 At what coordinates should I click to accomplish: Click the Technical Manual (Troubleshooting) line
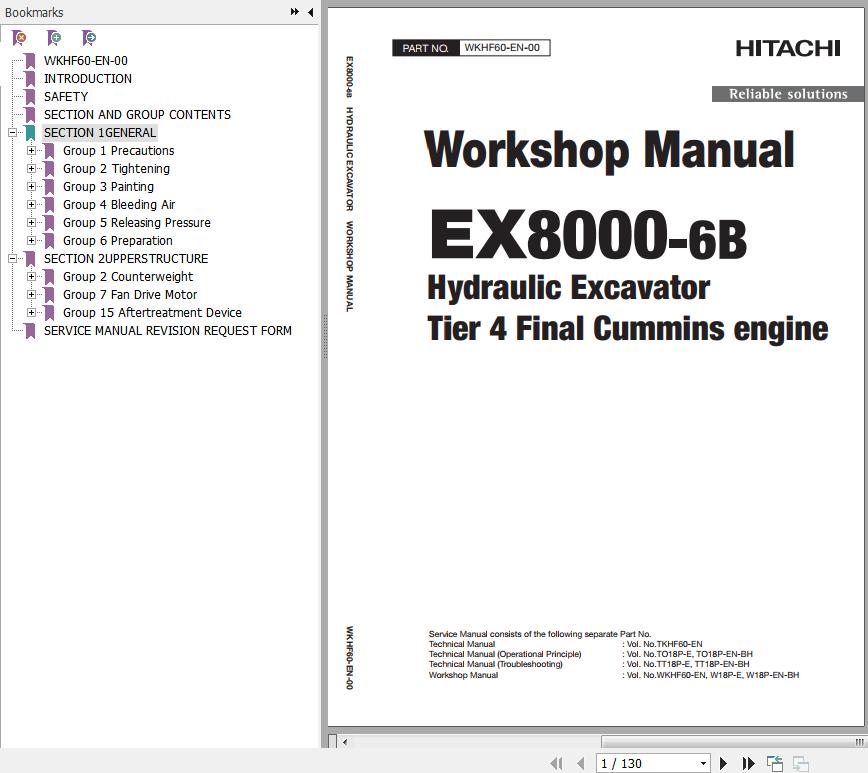point(495,664)
